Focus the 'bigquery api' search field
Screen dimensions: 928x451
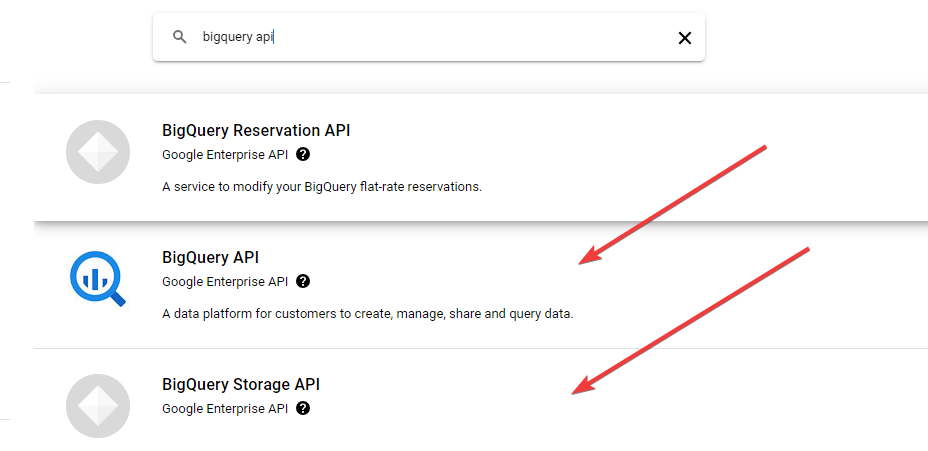click(428, 37)
